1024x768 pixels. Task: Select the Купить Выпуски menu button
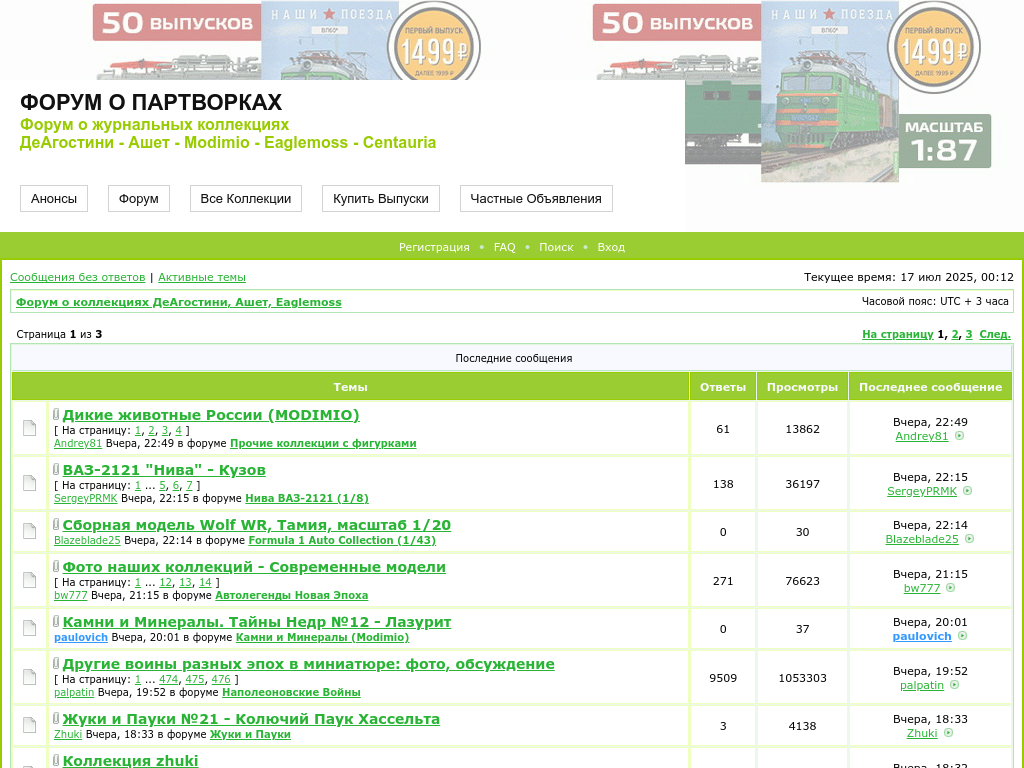pos(381,198)
